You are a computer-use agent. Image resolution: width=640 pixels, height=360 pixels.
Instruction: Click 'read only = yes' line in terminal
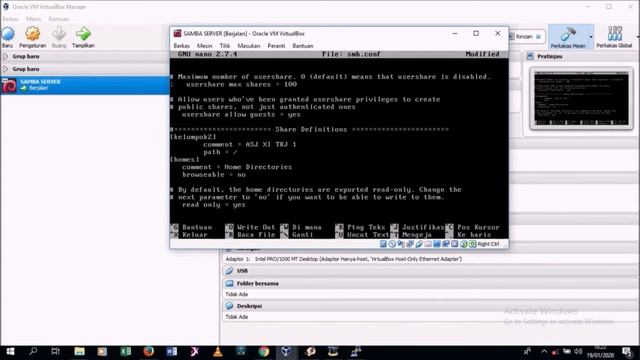point(214,204)
